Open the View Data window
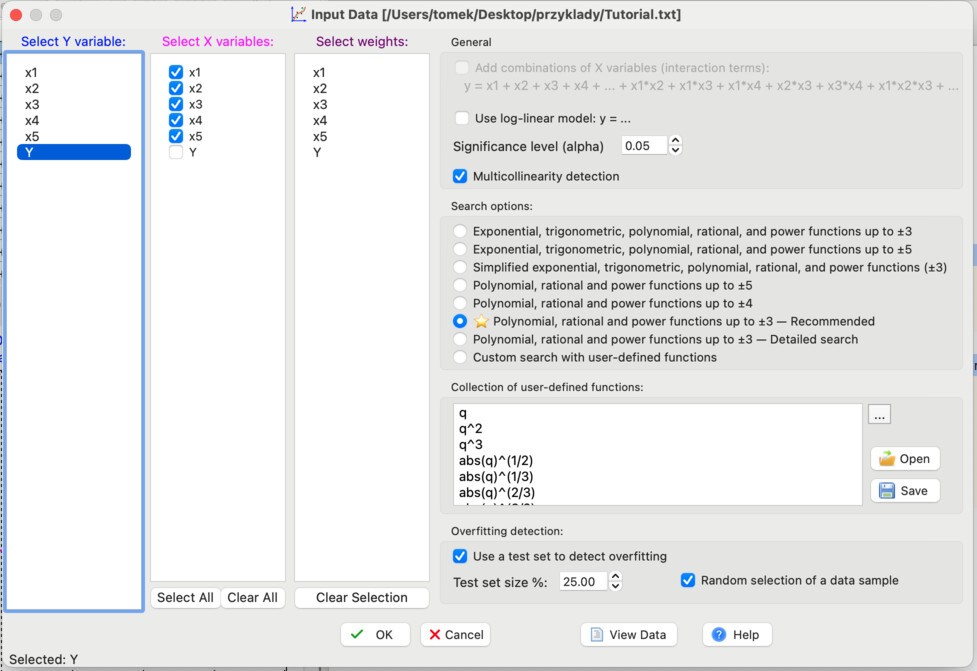Screen dimensions: 977x671 (x=628, y=634)
